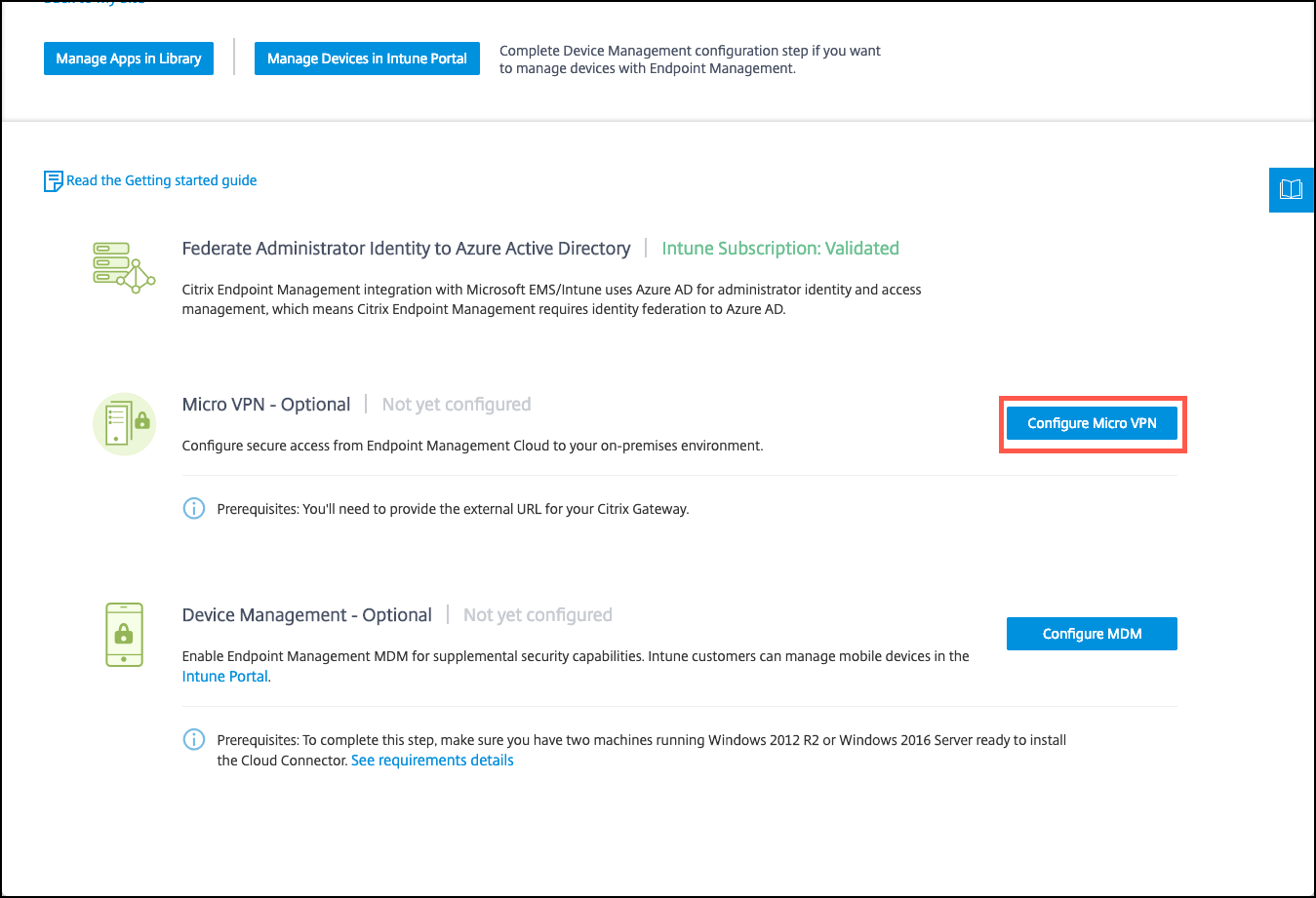Click the Micro VPN - Optional heading

(x=266, y=405)
